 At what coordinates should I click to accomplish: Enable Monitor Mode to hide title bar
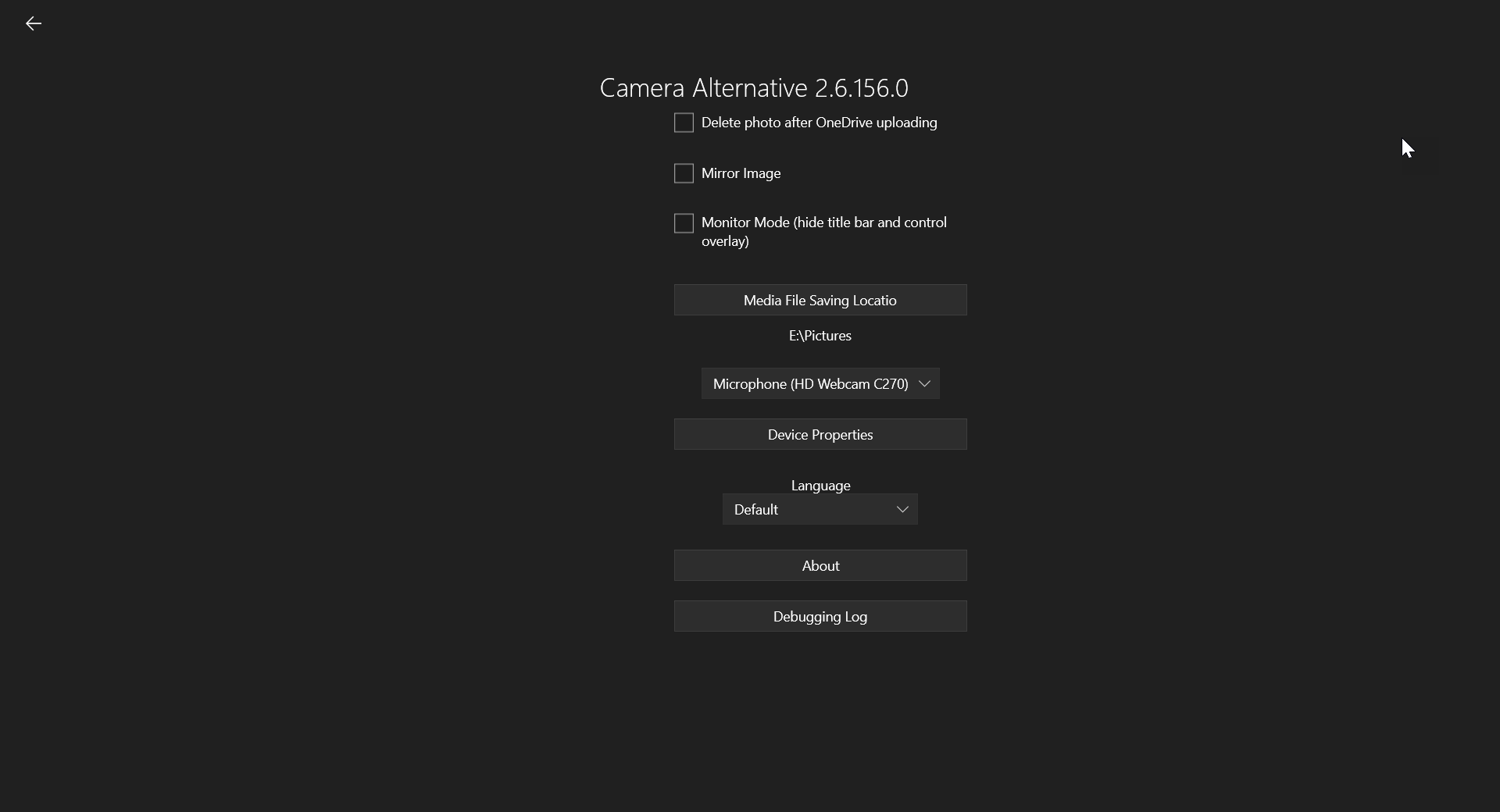click(x=684, y=223)
